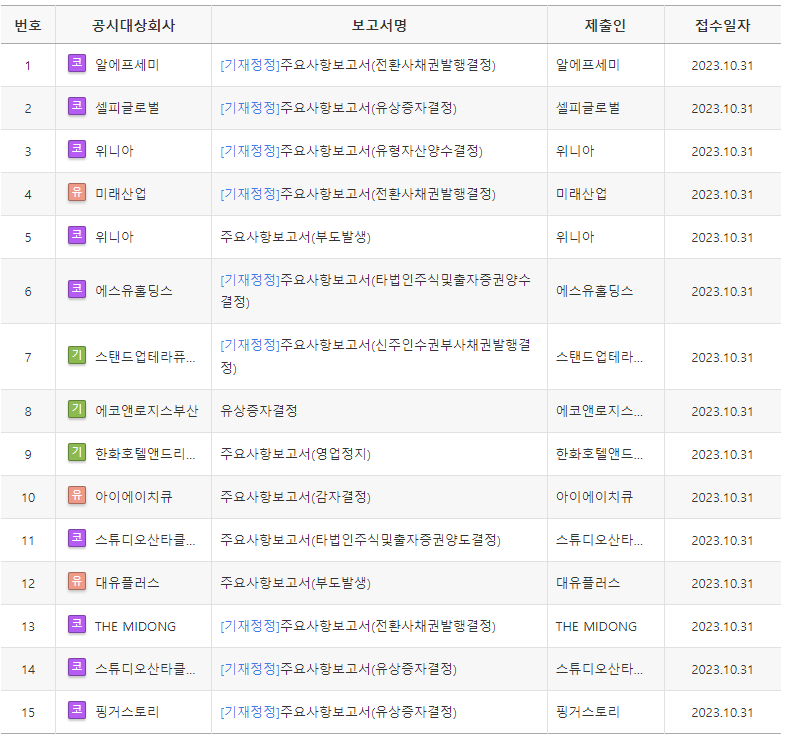The width and height of the screenshot is (789, 739).
Task: Click the KOSDAQ icon in row 2 셀피글로벌
Action: (x=77, y=106)
